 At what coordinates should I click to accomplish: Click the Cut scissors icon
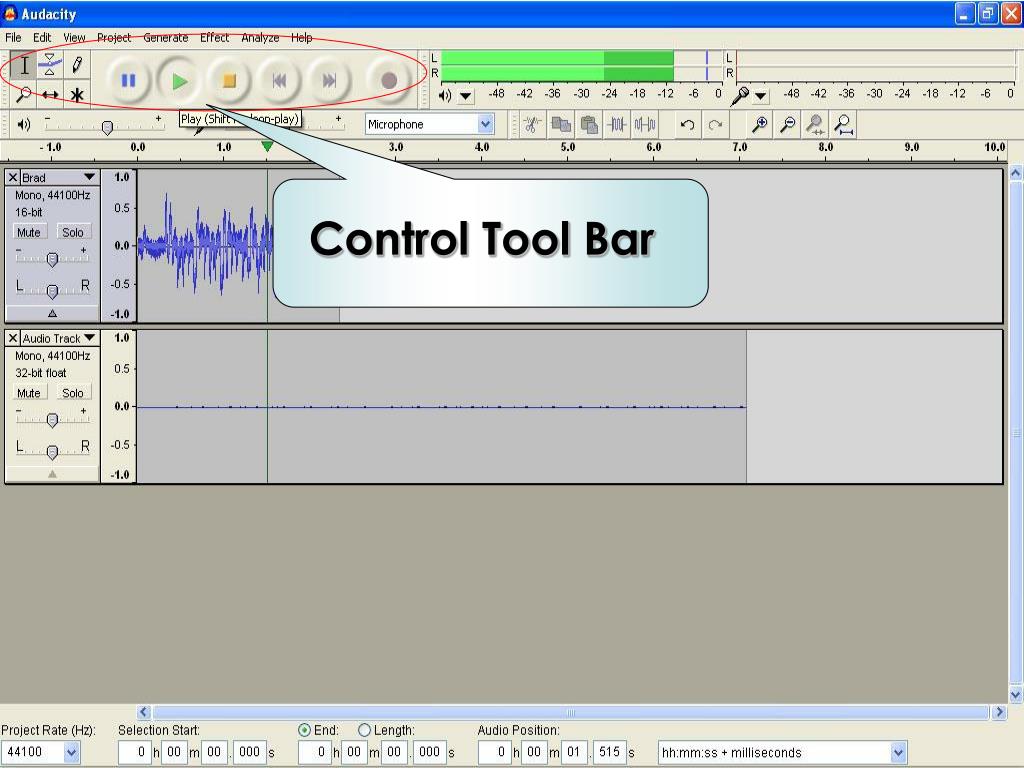(x=532, y=124)
